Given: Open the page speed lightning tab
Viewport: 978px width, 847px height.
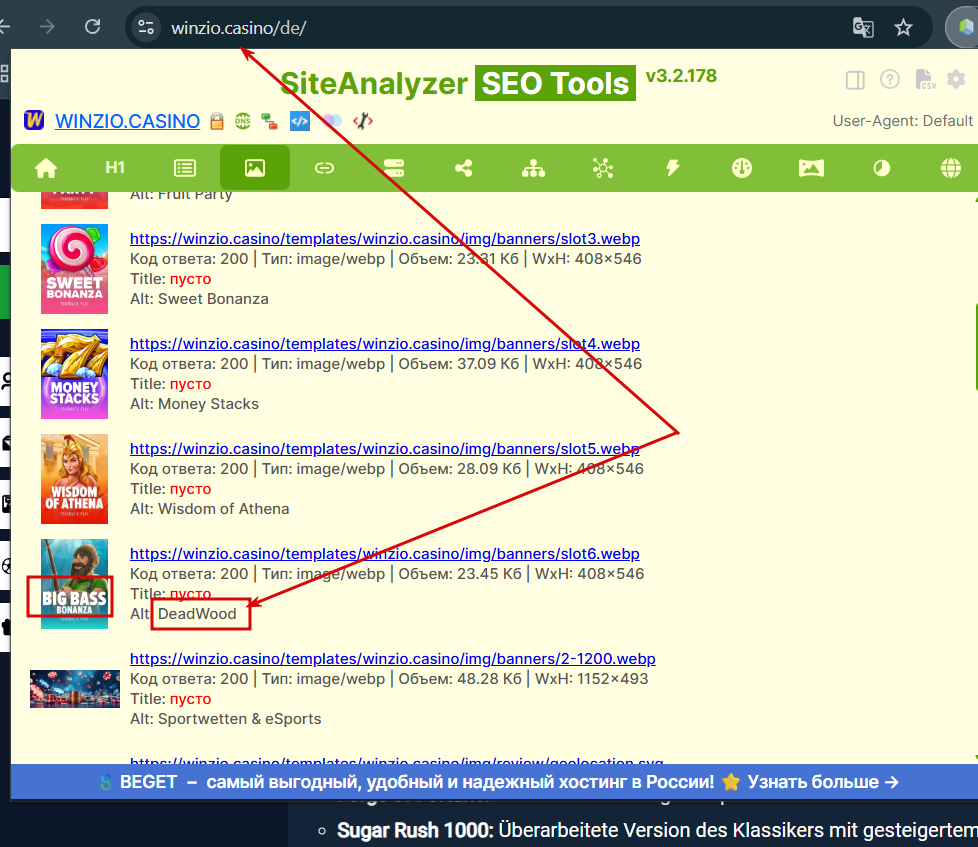Looking at the screenshot, I should [672, 168].
